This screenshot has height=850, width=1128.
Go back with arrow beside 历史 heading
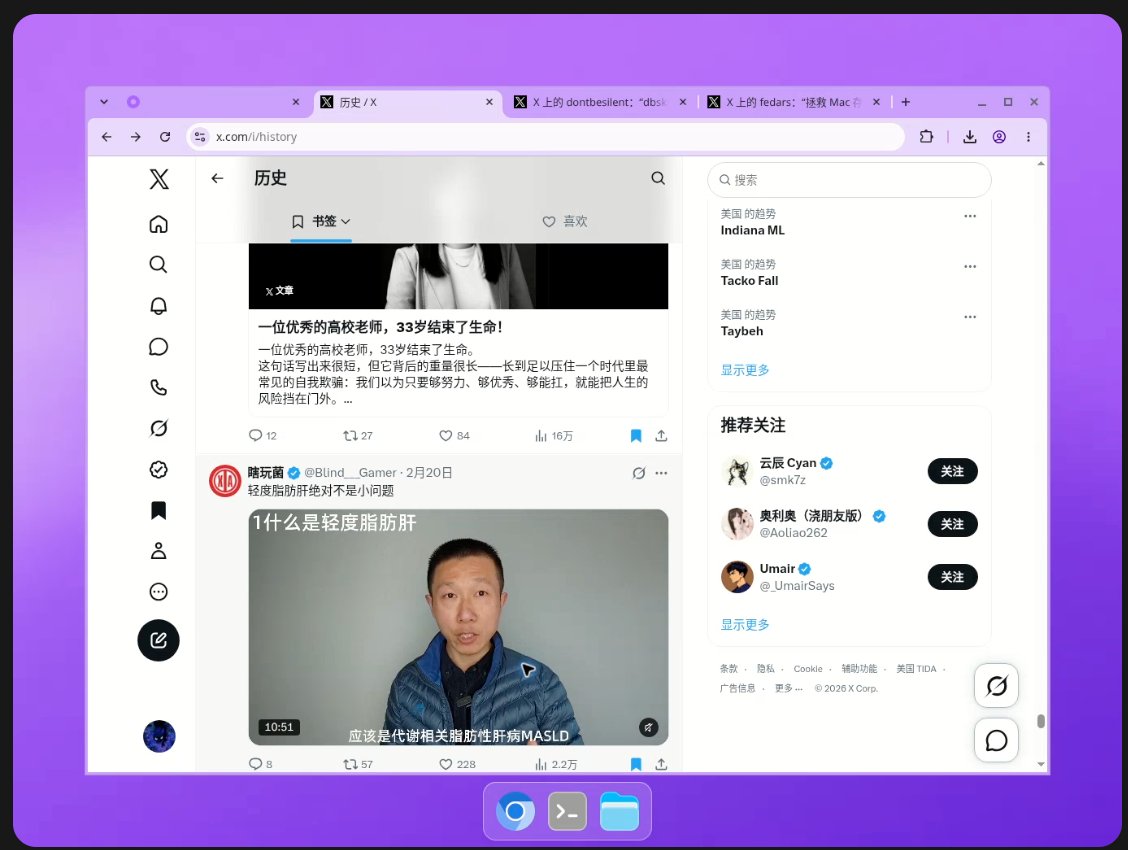point(217,178)
